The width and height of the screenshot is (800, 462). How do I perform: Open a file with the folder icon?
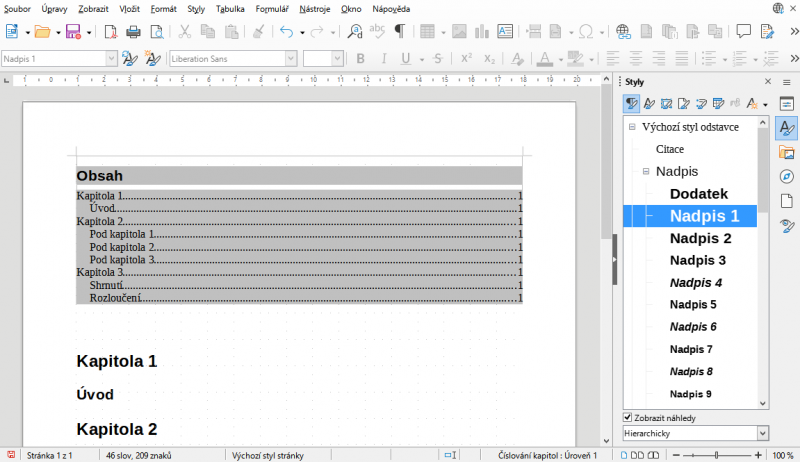[x=42, y=32]
